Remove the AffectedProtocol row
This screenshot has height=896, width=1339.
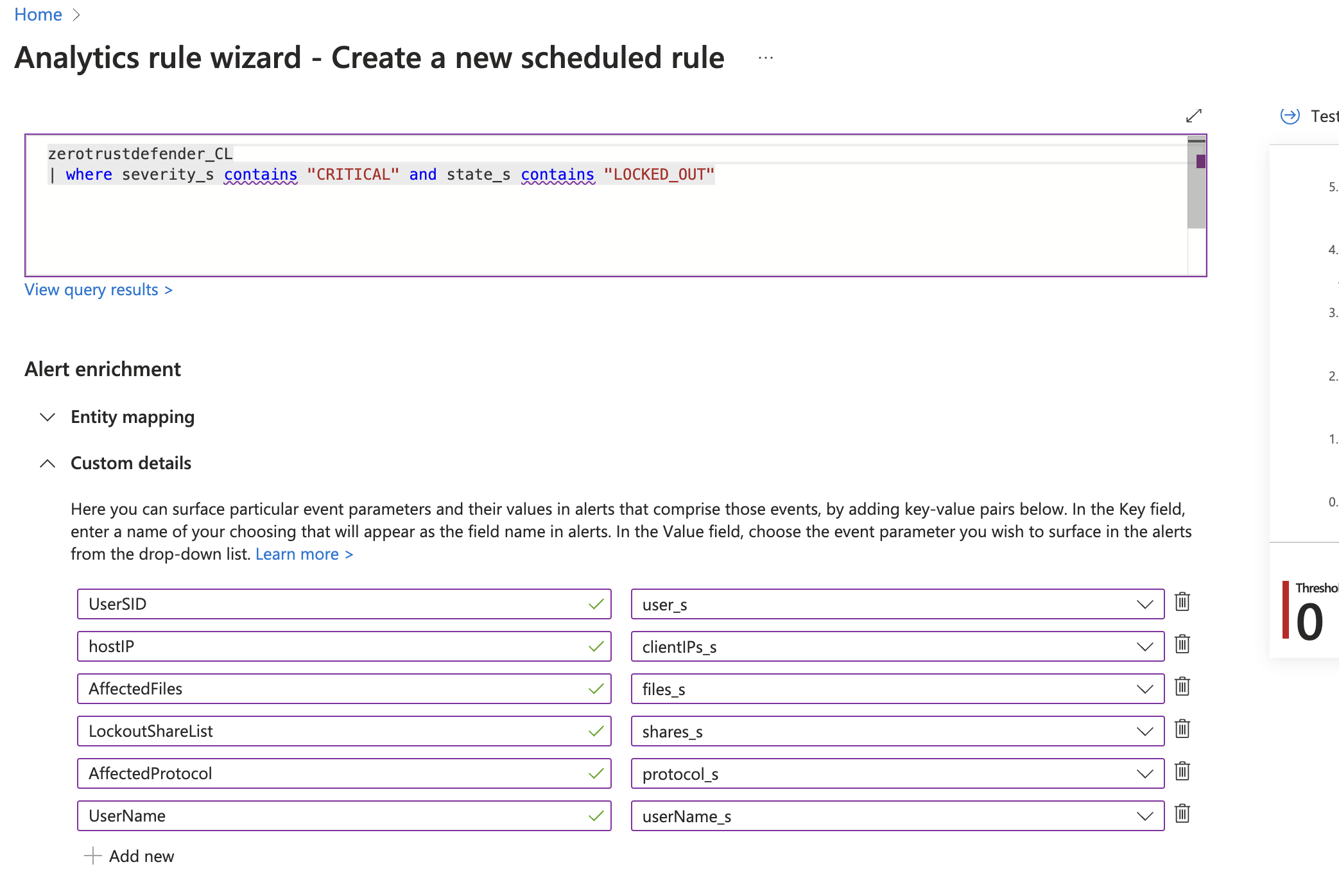1182,772
